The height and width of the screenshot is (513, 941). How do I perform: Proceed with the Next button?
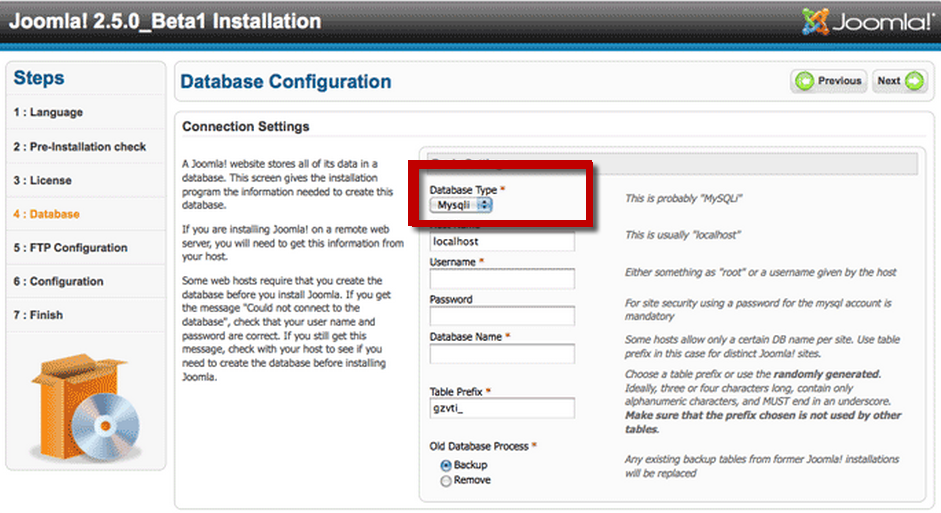pos(900,81)
